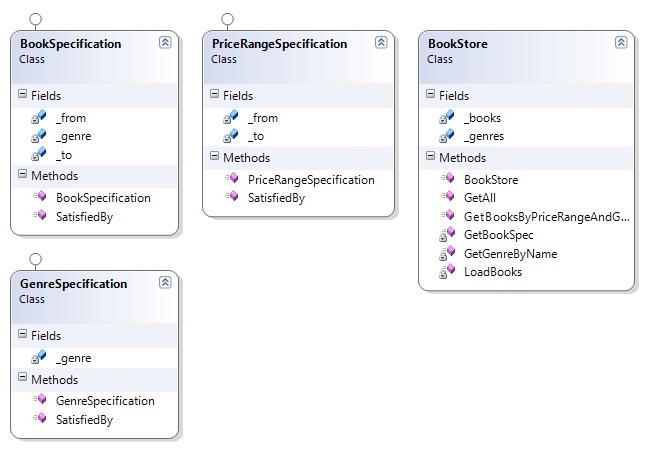Collapse the Methods section in BookSpecification
The width and height of the screenshot is (660, 476).
pos(23,176)
